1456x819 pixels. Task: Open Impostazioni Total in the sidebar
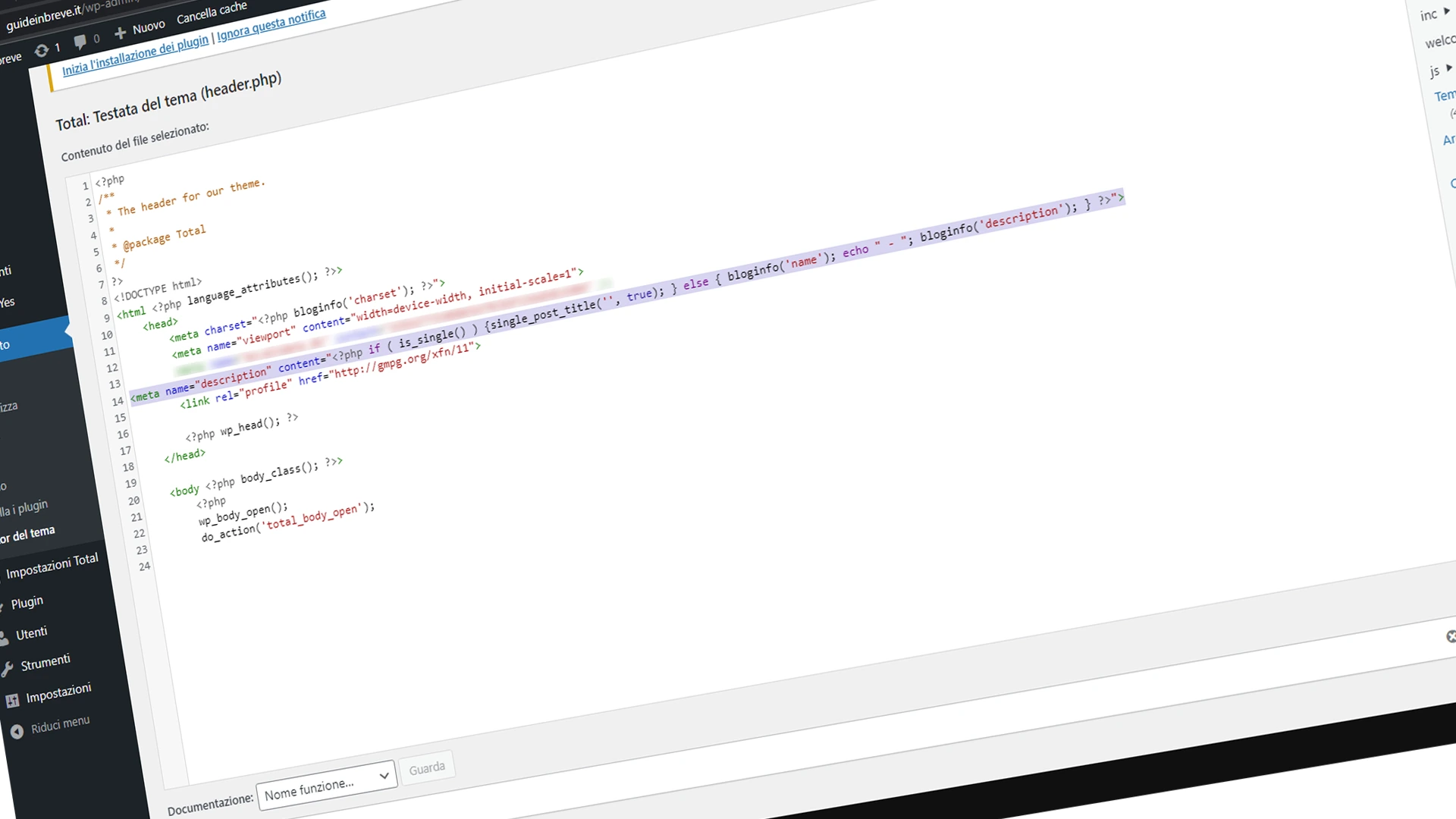(52, 565)
